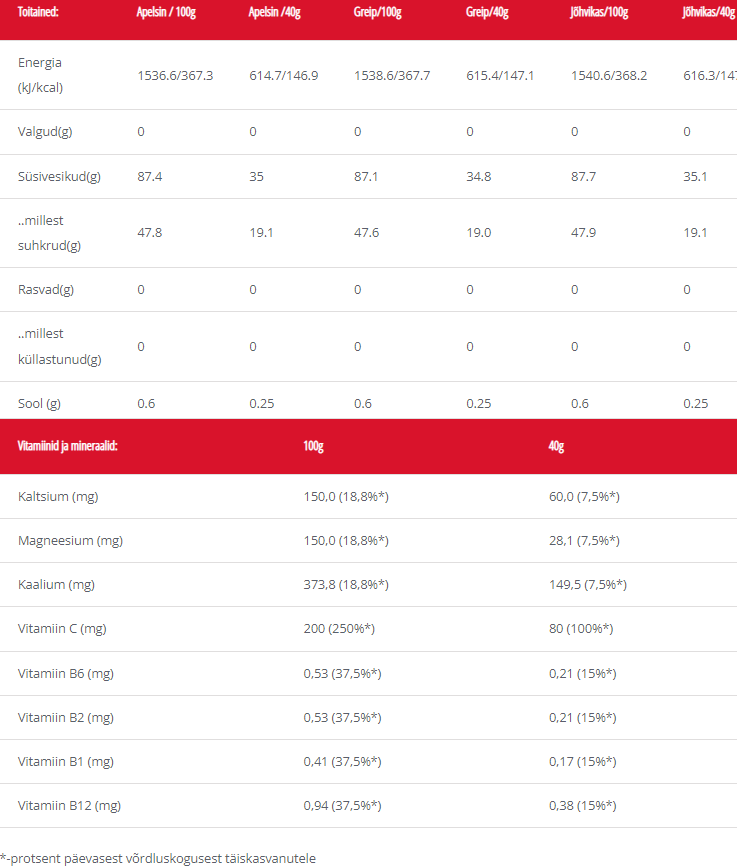Select sugar value '47.8'

150,232
